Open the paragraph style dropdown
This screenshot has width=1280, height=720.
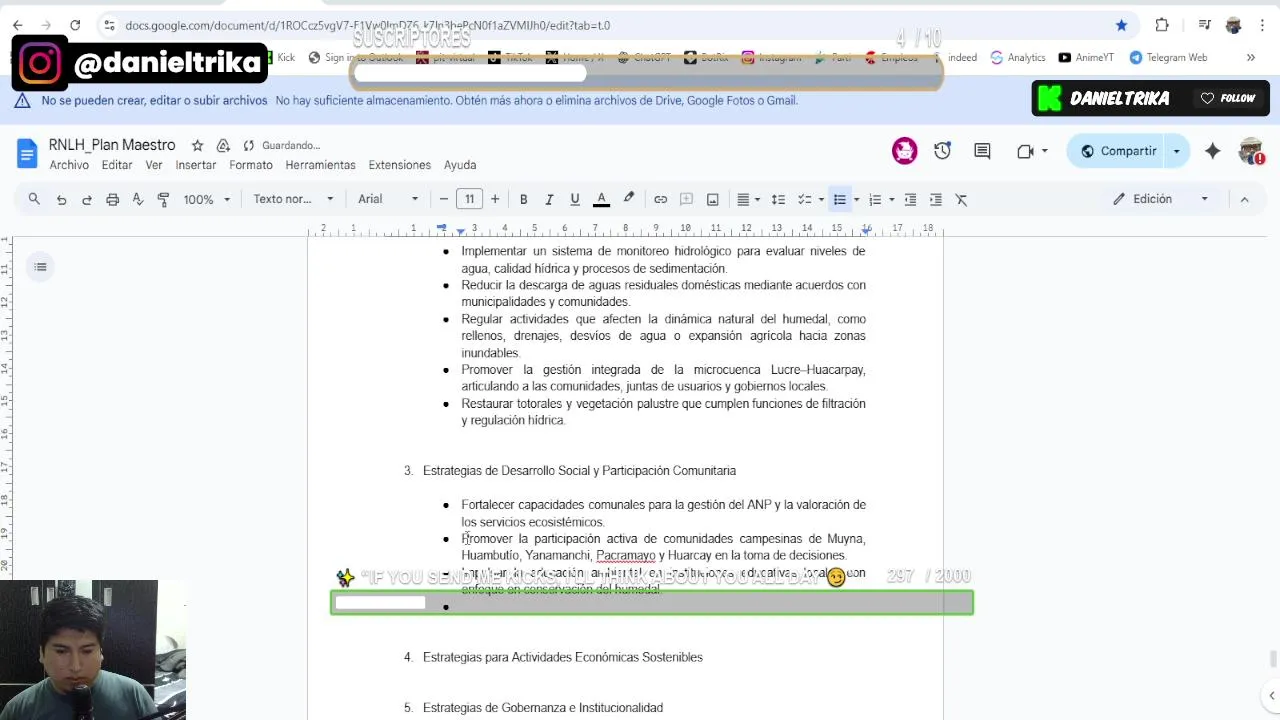click(x=293, y=199)
